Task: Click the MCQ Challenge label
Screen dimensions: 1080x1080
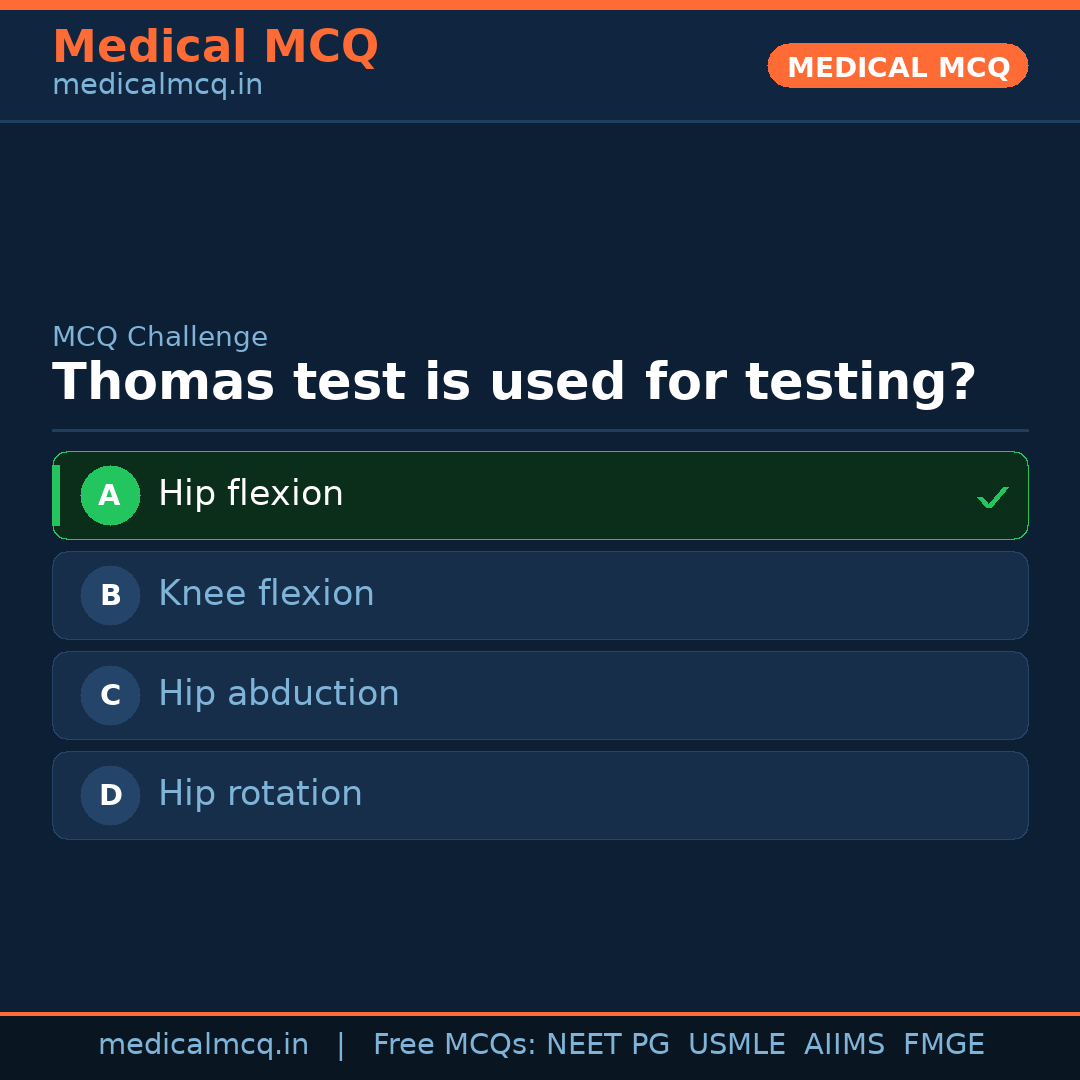Action: point(160,337)
